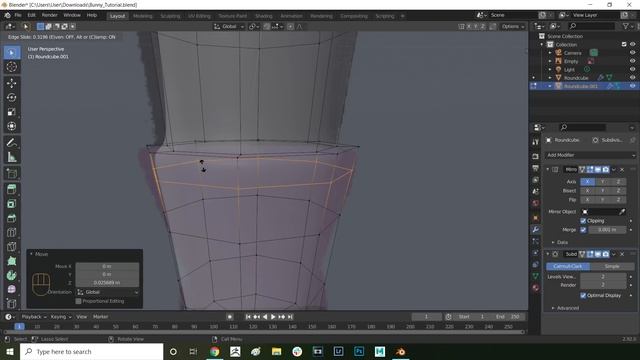Activate the 3D Cursor tool

(11, 67)
